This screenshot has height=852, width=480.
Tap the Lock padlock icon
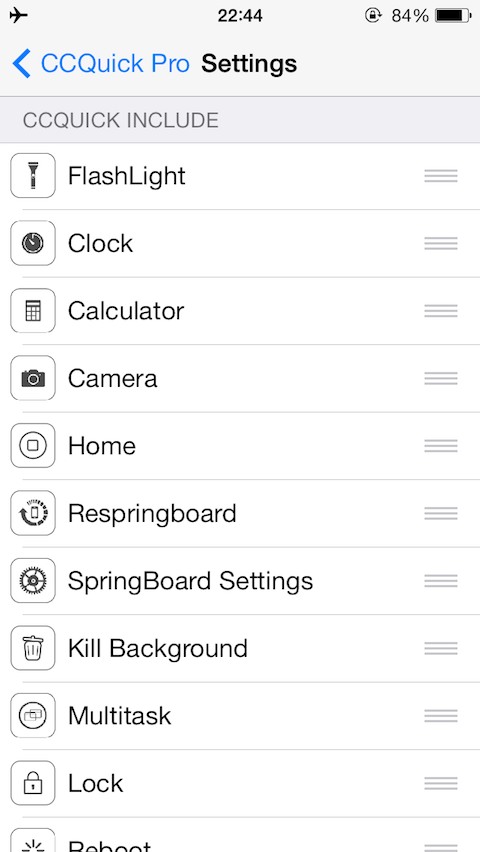(x=33, y=783)
